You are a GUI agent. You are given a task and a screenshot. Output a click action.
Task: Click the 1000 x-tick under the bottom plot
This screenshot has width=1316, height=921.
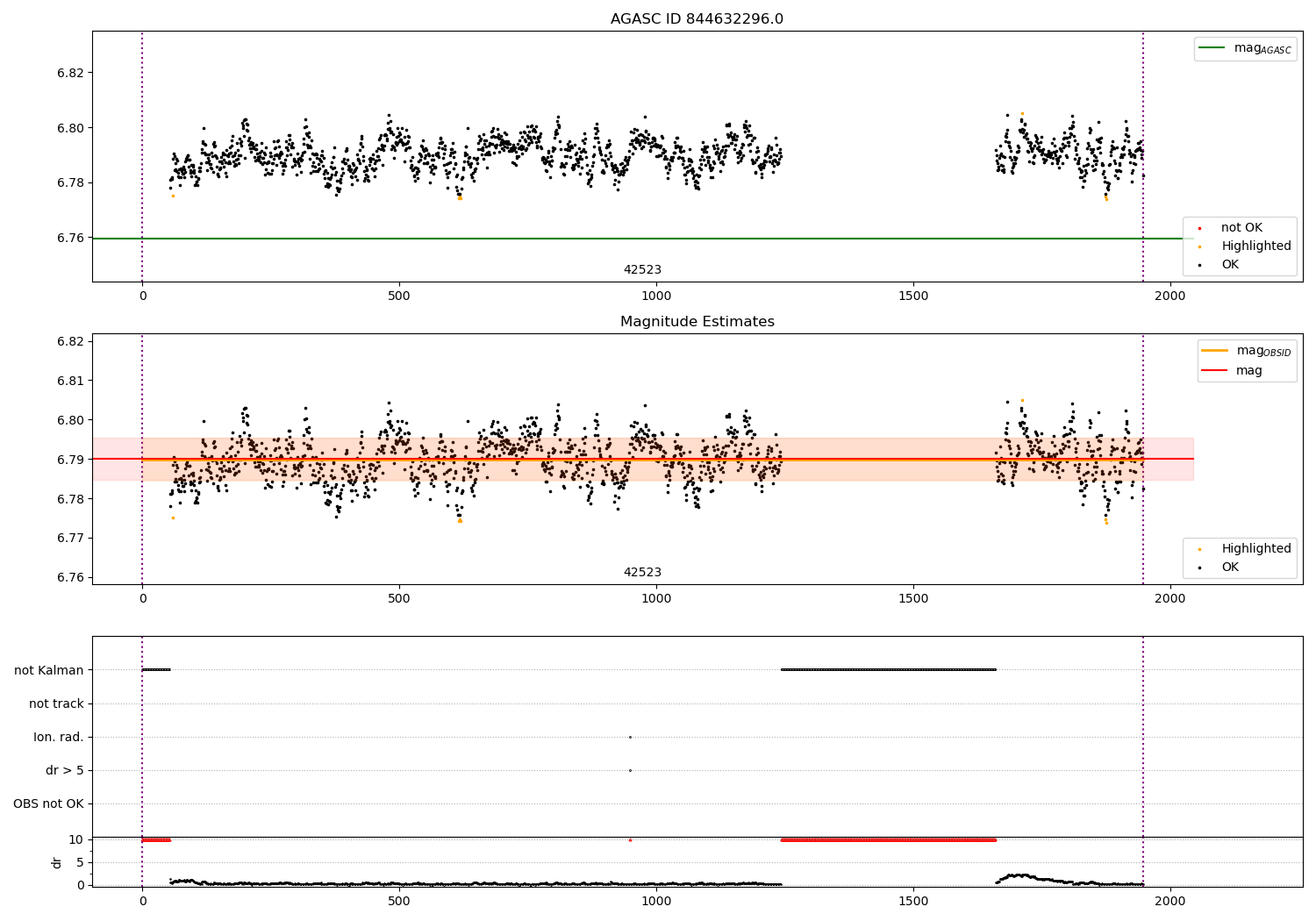(x=656, y=902)
